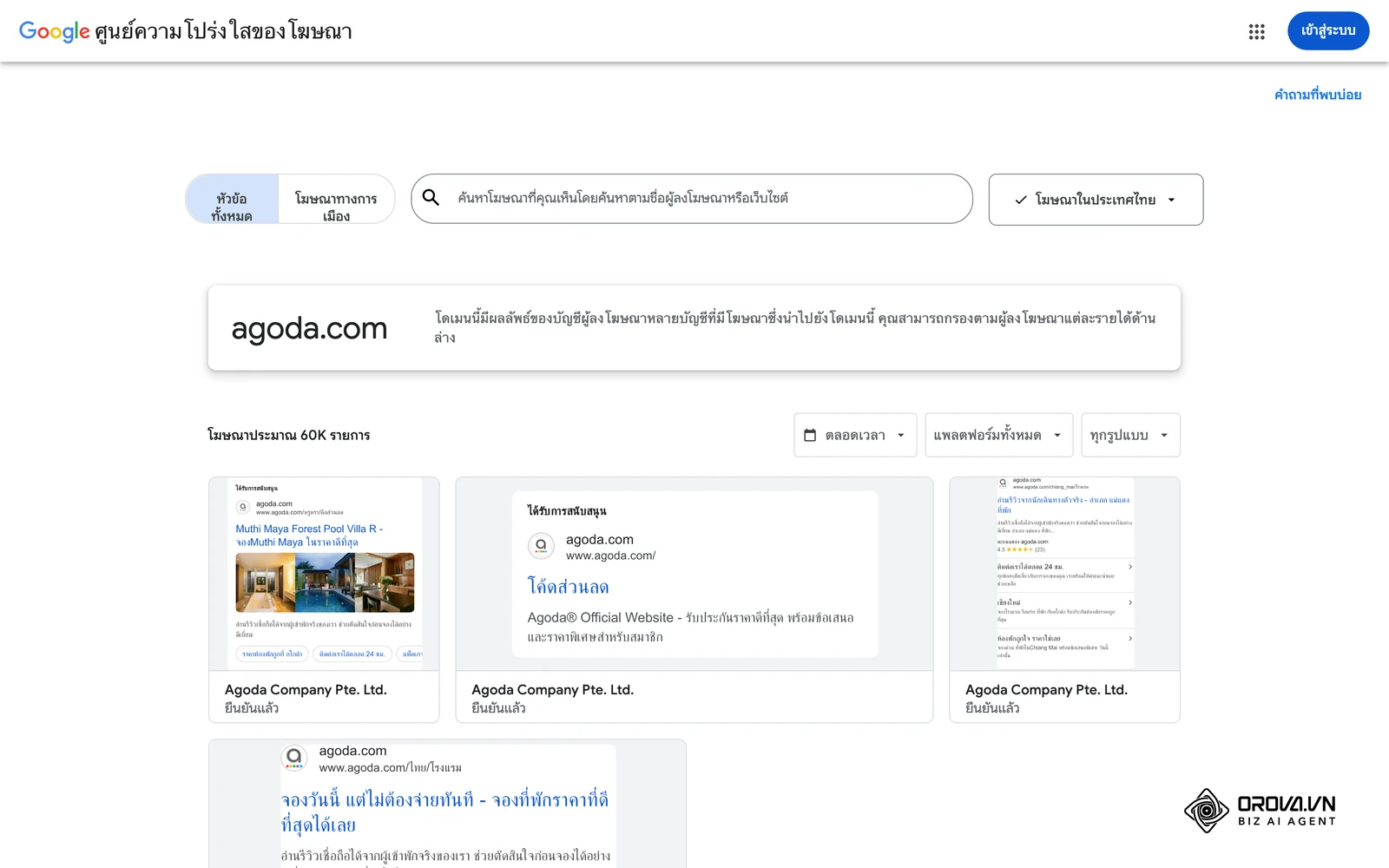
Task: Open the ad card with Chiang Mai sitelinks
Action: (1064, 599)
